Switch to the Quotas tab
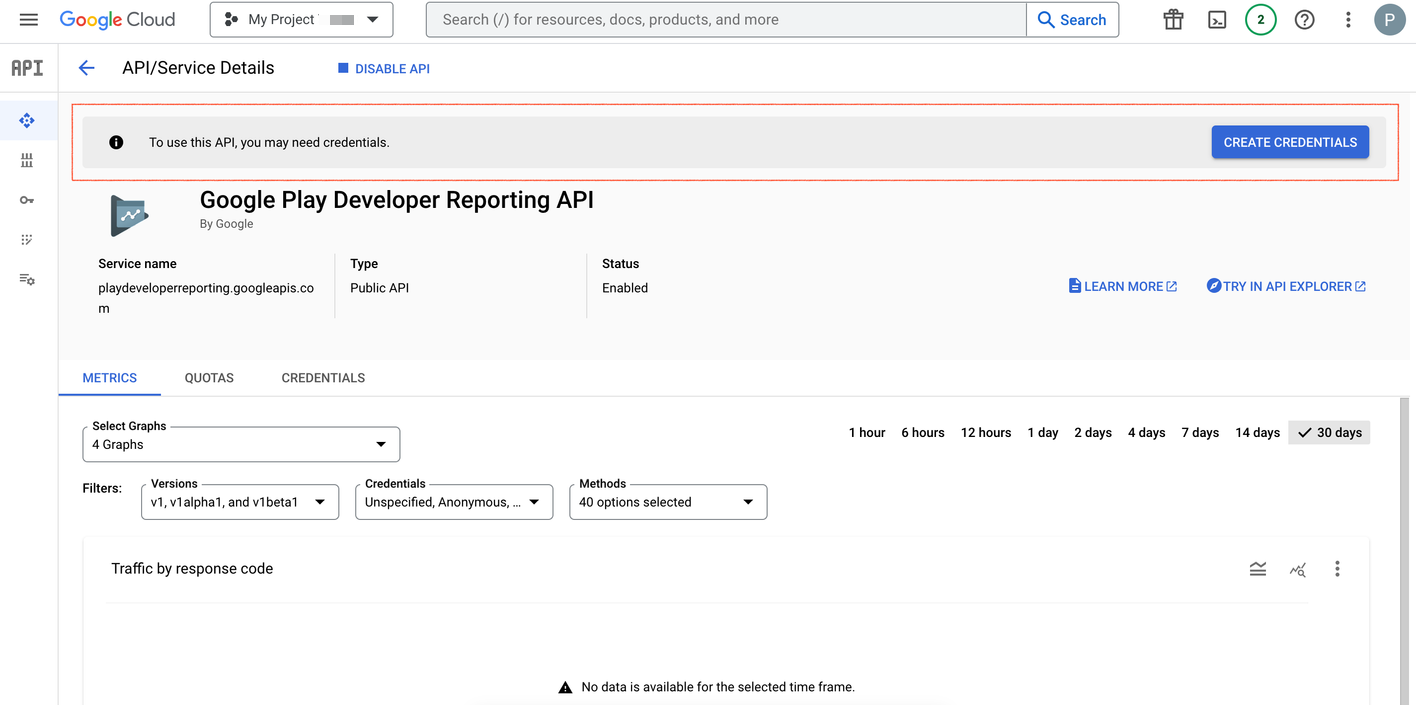This screenshot has width=1416, height=705. pyautogui.click(x=209, y=378)
